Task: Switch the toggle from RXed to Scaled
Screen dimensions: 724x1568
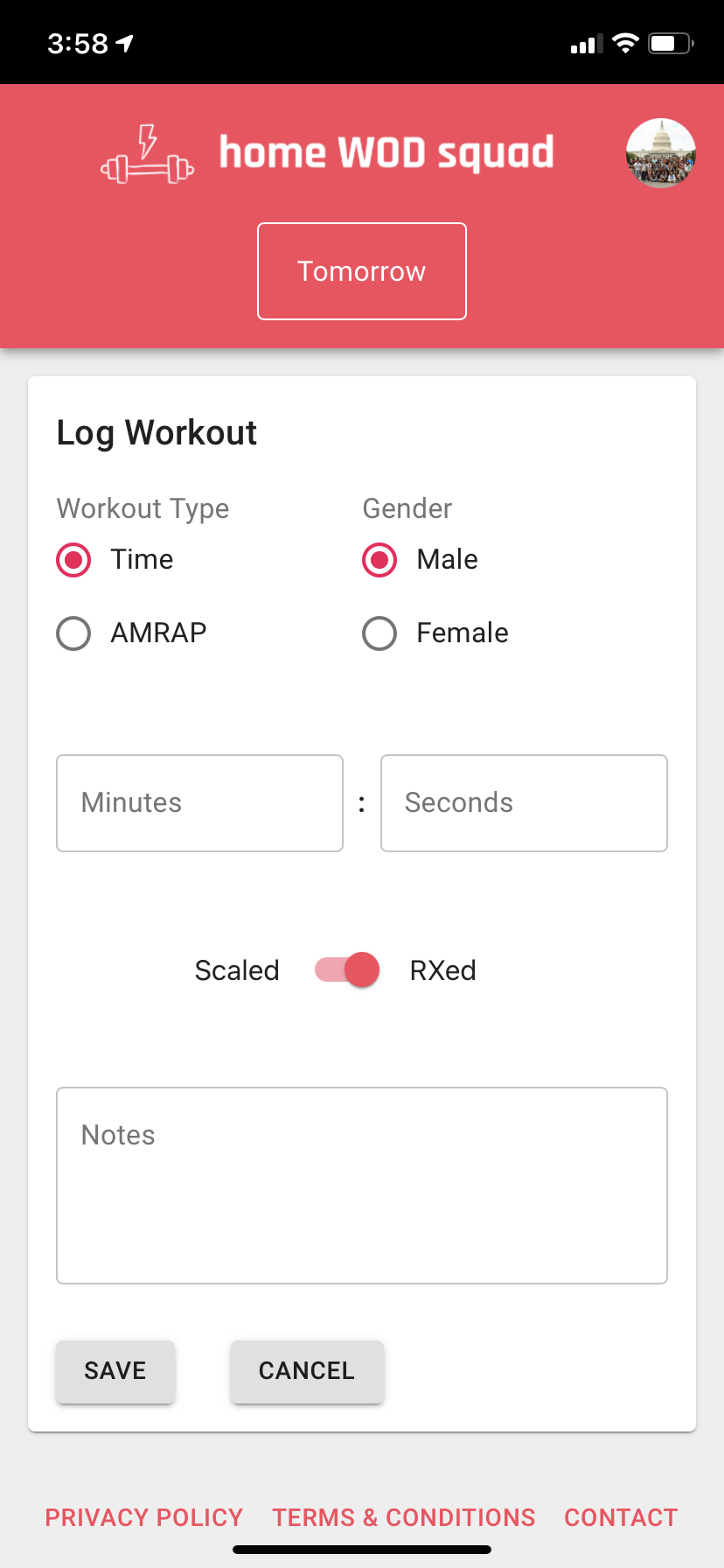Action: 345,969
